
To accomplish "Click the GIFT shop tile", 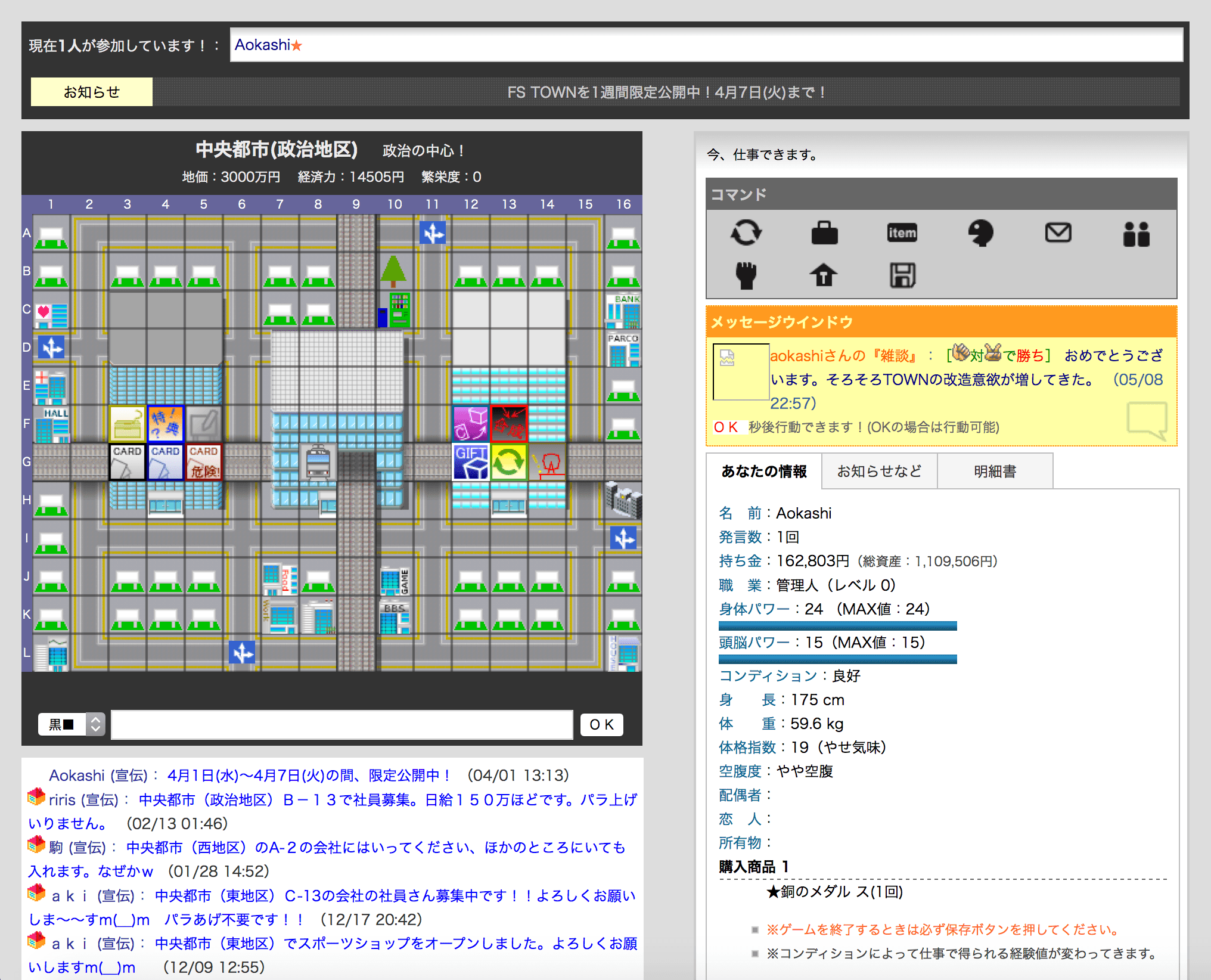I will [471, 462].
